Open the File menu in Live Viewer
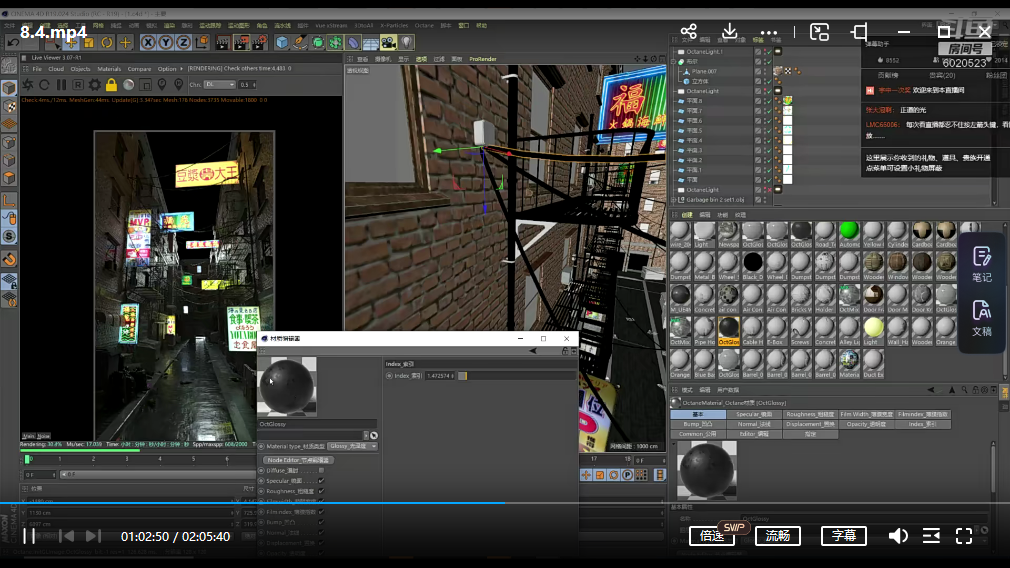The width and height of the screenshot is (1010, 568). coord(37,69)
